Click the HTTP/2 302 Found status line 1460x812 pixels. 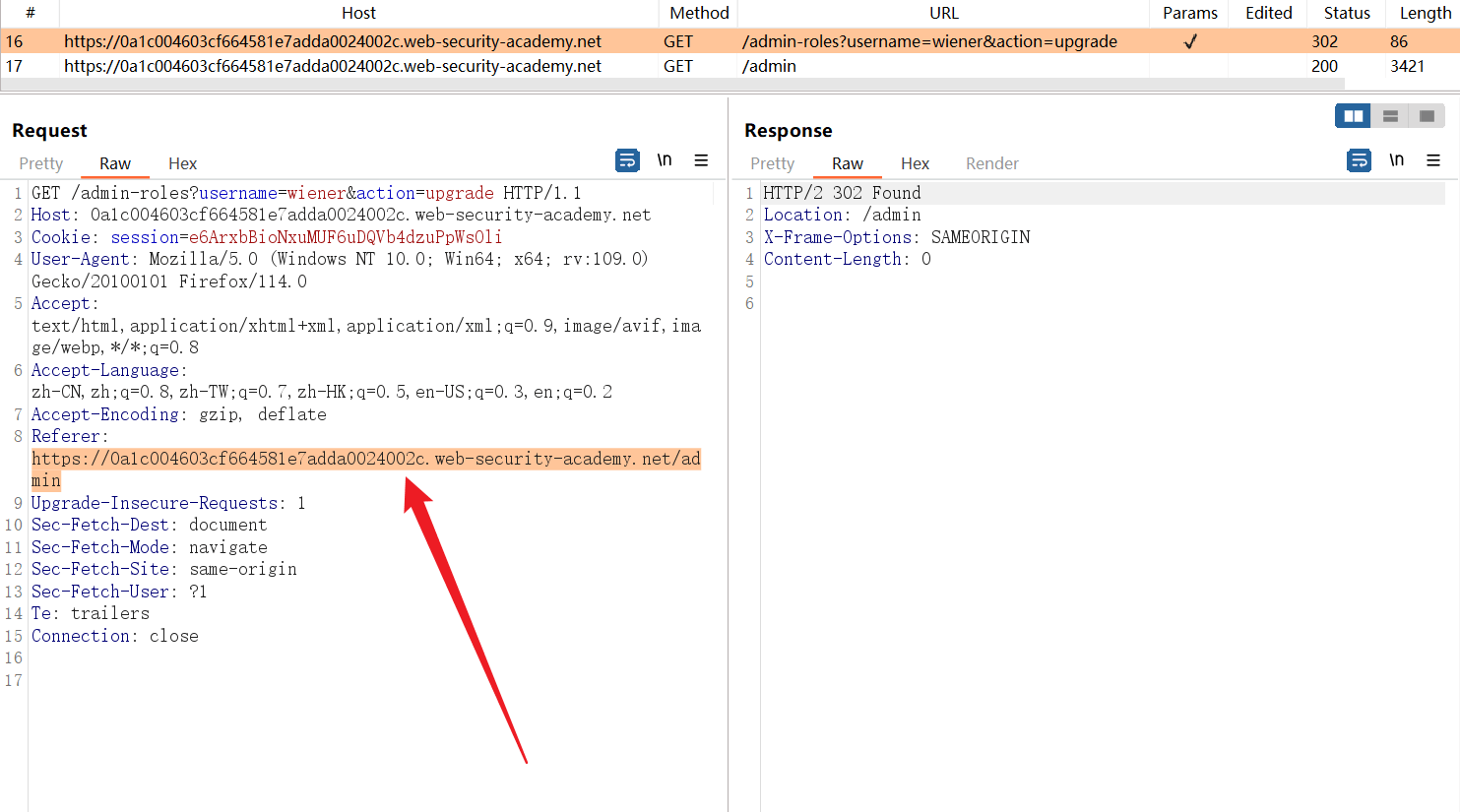(843, 193)
